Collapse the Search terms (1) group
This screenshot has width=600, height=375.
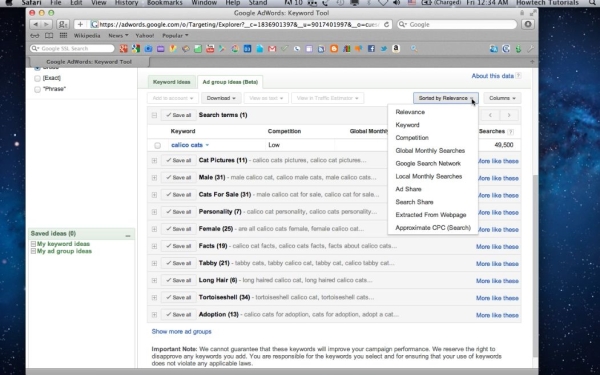click(154, 115)
